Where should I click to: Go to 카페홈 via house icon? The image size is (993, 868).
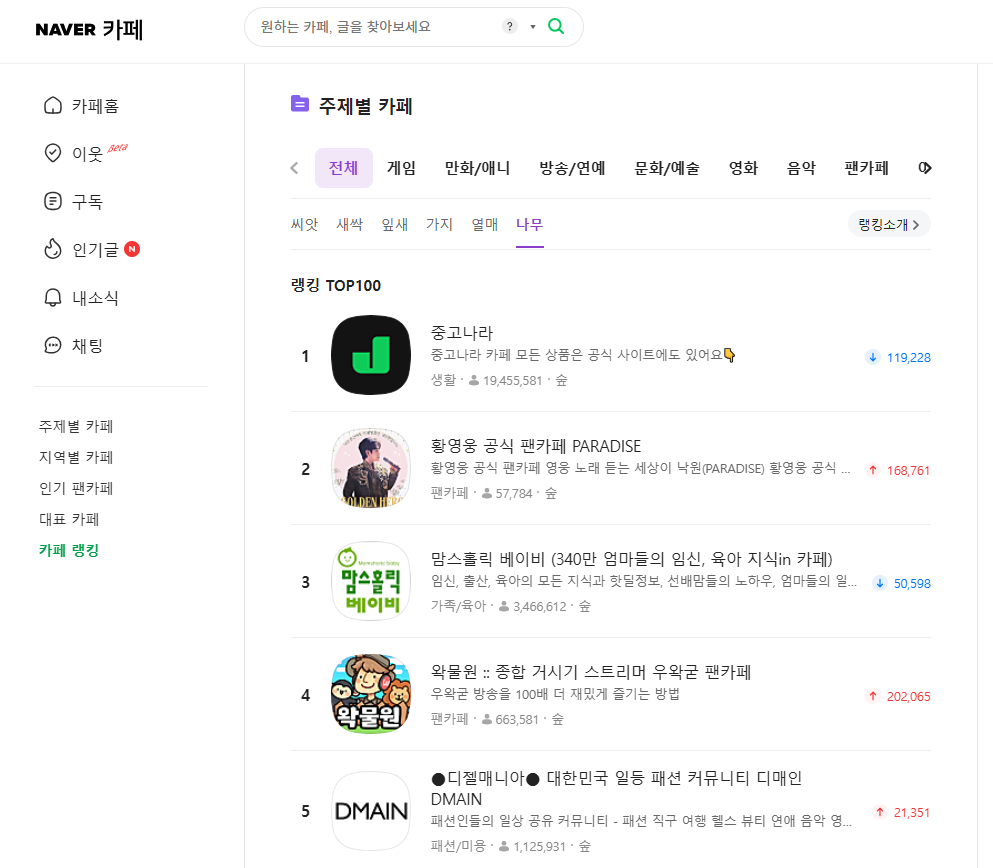tap(53, 105)
